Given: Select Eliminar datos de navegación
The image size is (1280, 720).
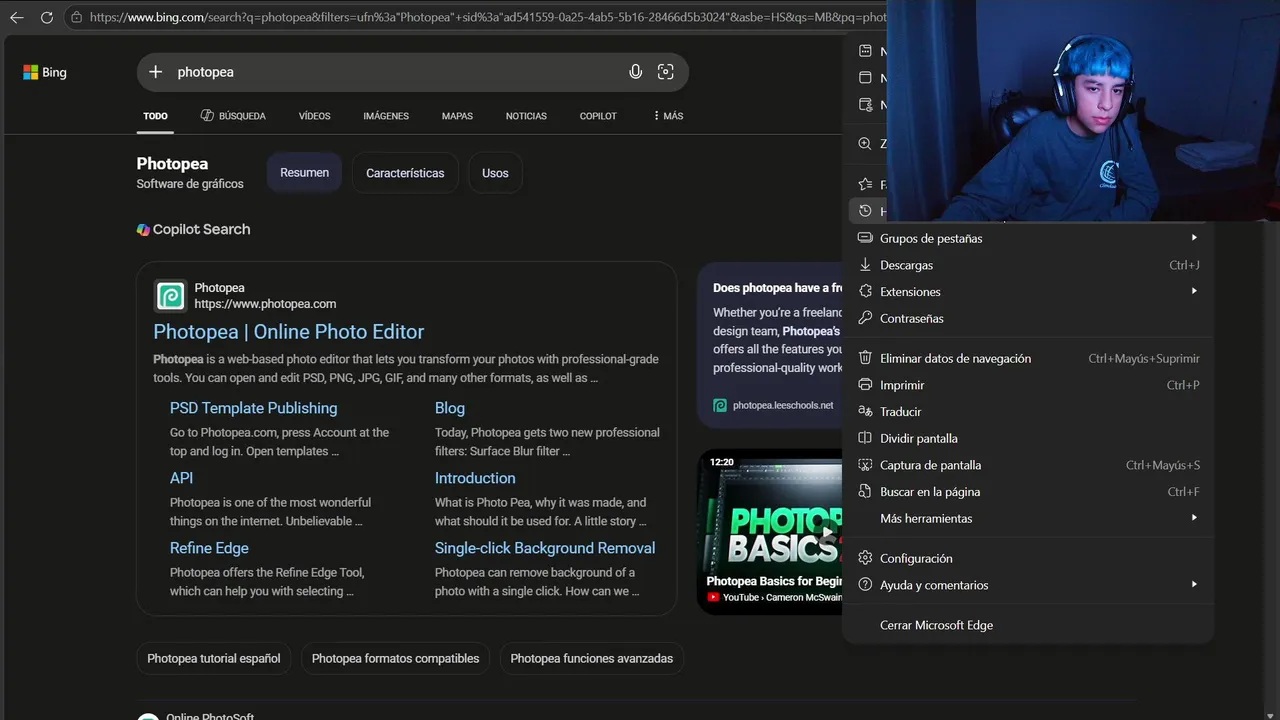Looking at the screenshot, I should 1028,358.
